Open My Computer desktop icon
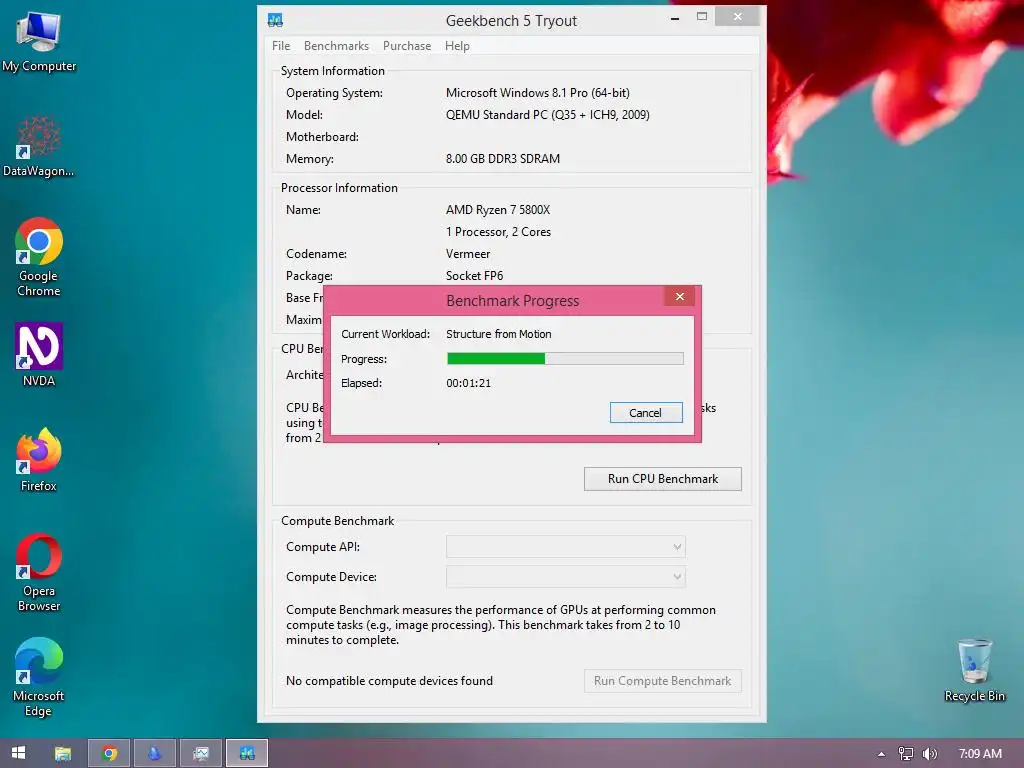The image size is (1024, 768). pos(39,42)
